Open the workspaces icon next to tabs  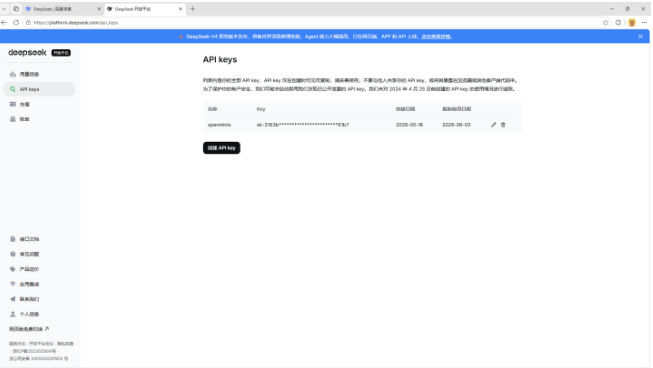16,9
